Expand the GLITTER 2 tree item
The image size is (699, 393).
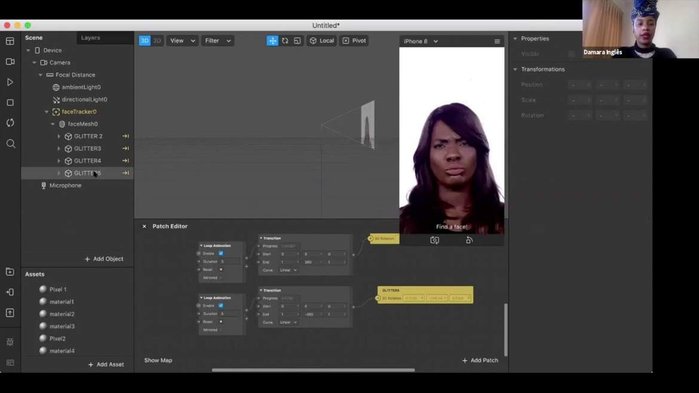tap(58, 136)
